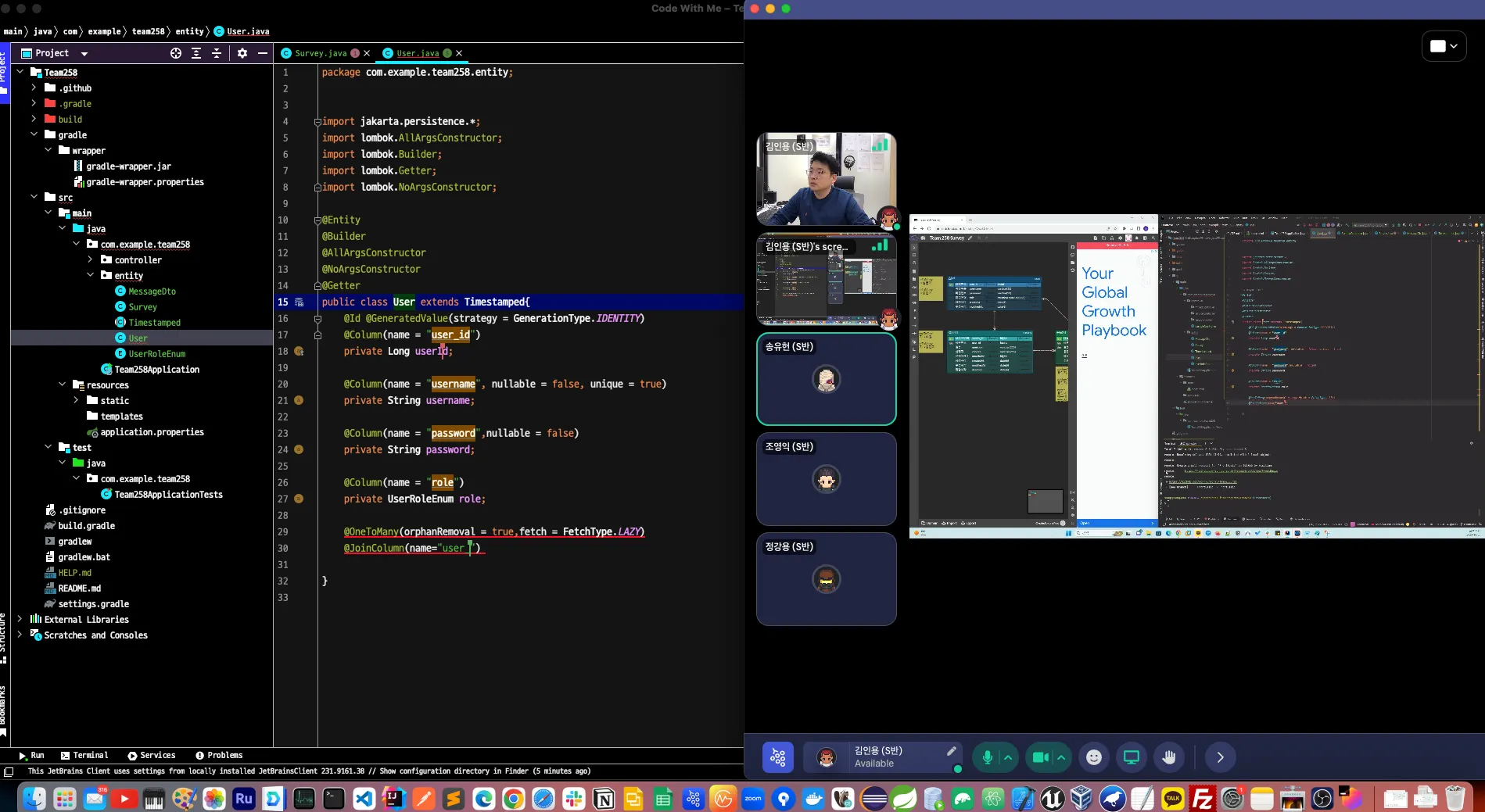1485x812 pixels.
Task: Close the Survey.java tab
Action: pyautogui.click(x=367, y=53)
